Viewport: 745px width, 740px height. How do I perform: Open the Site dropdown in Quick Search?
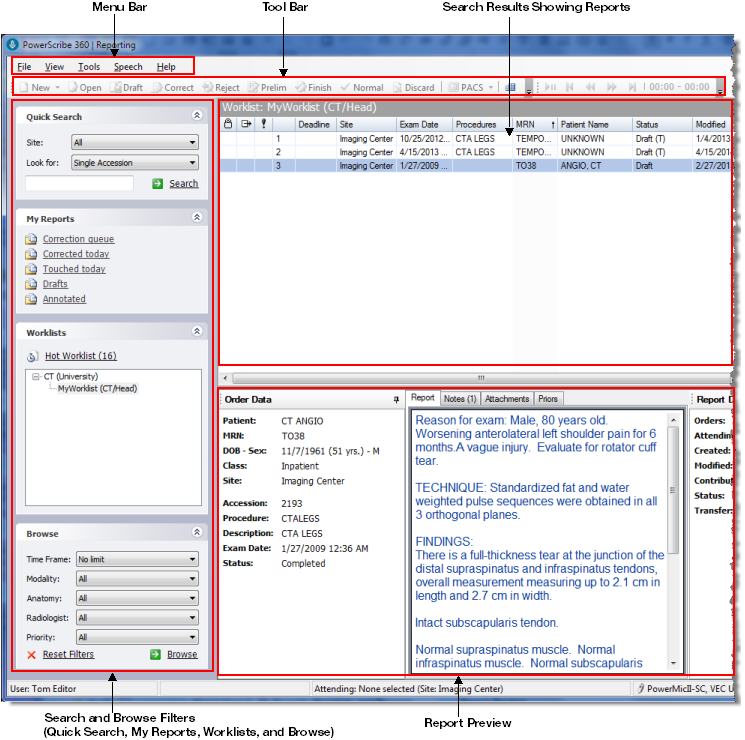tap(135, 142)
